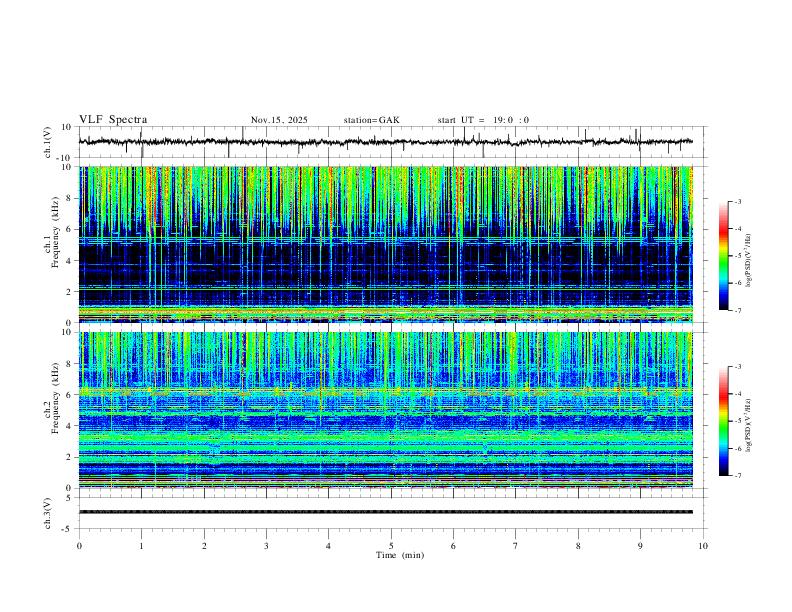This screenshot has width=792, height=612.
Task: Click the ch.2 Frequency (kHz) axis label
Action: [52, 398]
